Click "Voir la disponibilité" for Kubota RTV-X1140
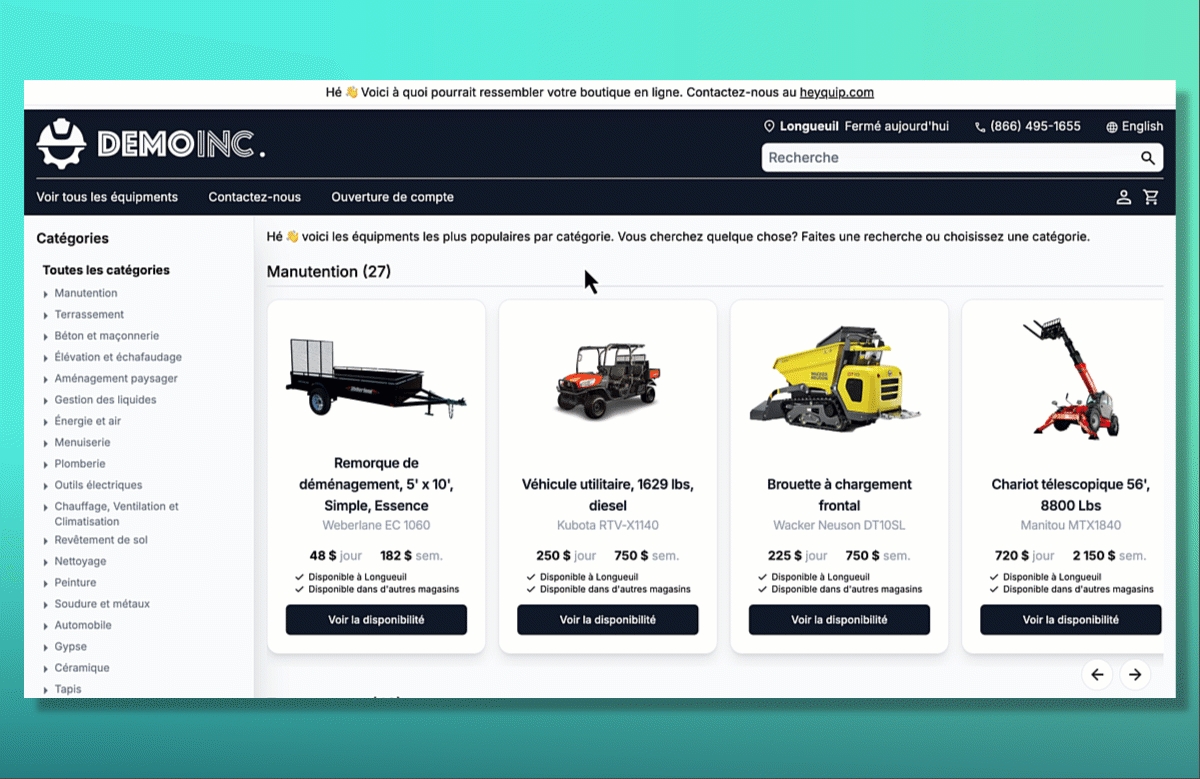This screenshot has width=1200, height=779. 607,620
